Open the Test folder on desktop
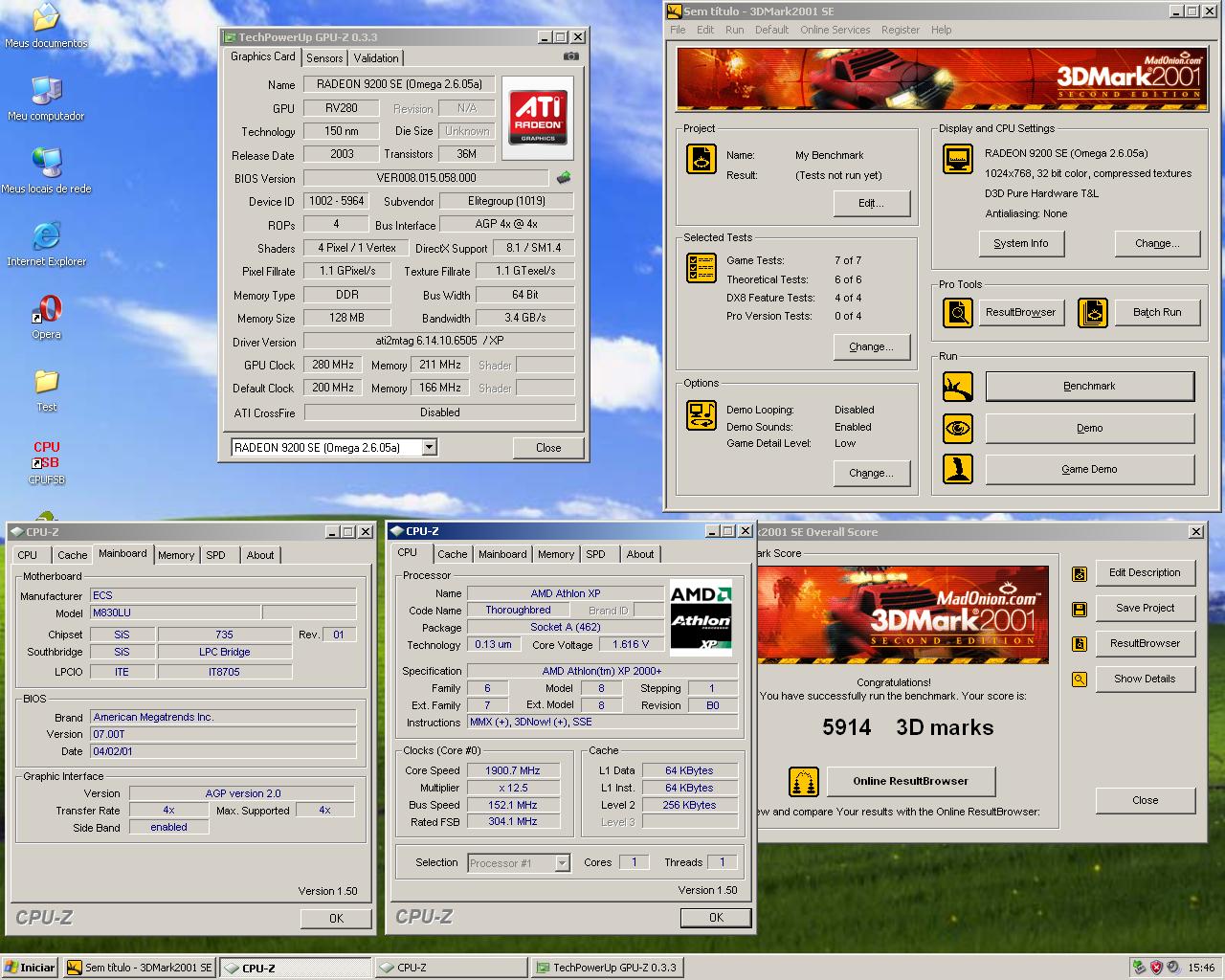The height and width of the screenshot is (980, 1225). pos(46,390)
